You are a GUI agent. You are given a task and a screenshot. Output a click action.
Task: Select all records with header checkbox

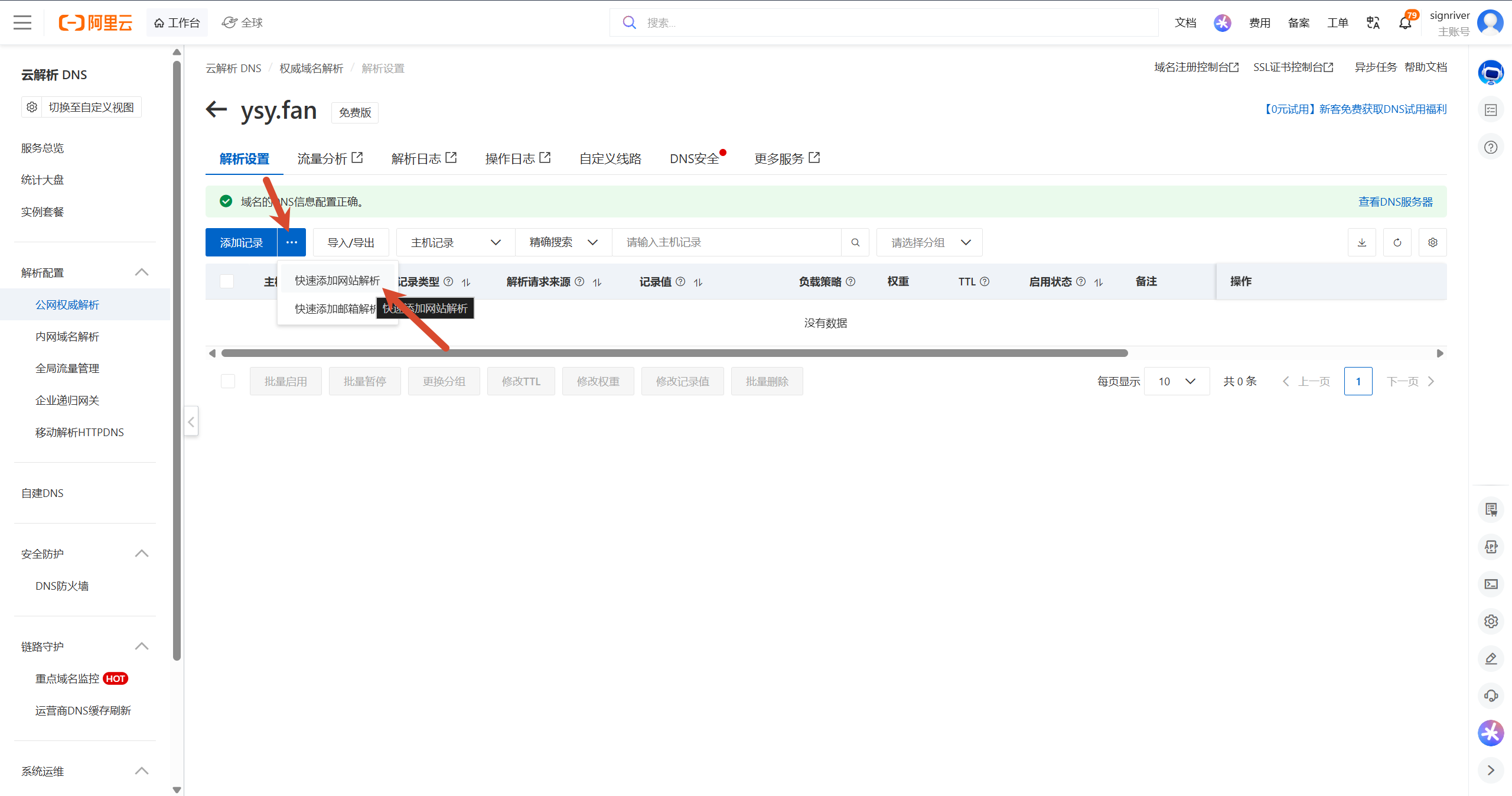click(x=227, y=281)
